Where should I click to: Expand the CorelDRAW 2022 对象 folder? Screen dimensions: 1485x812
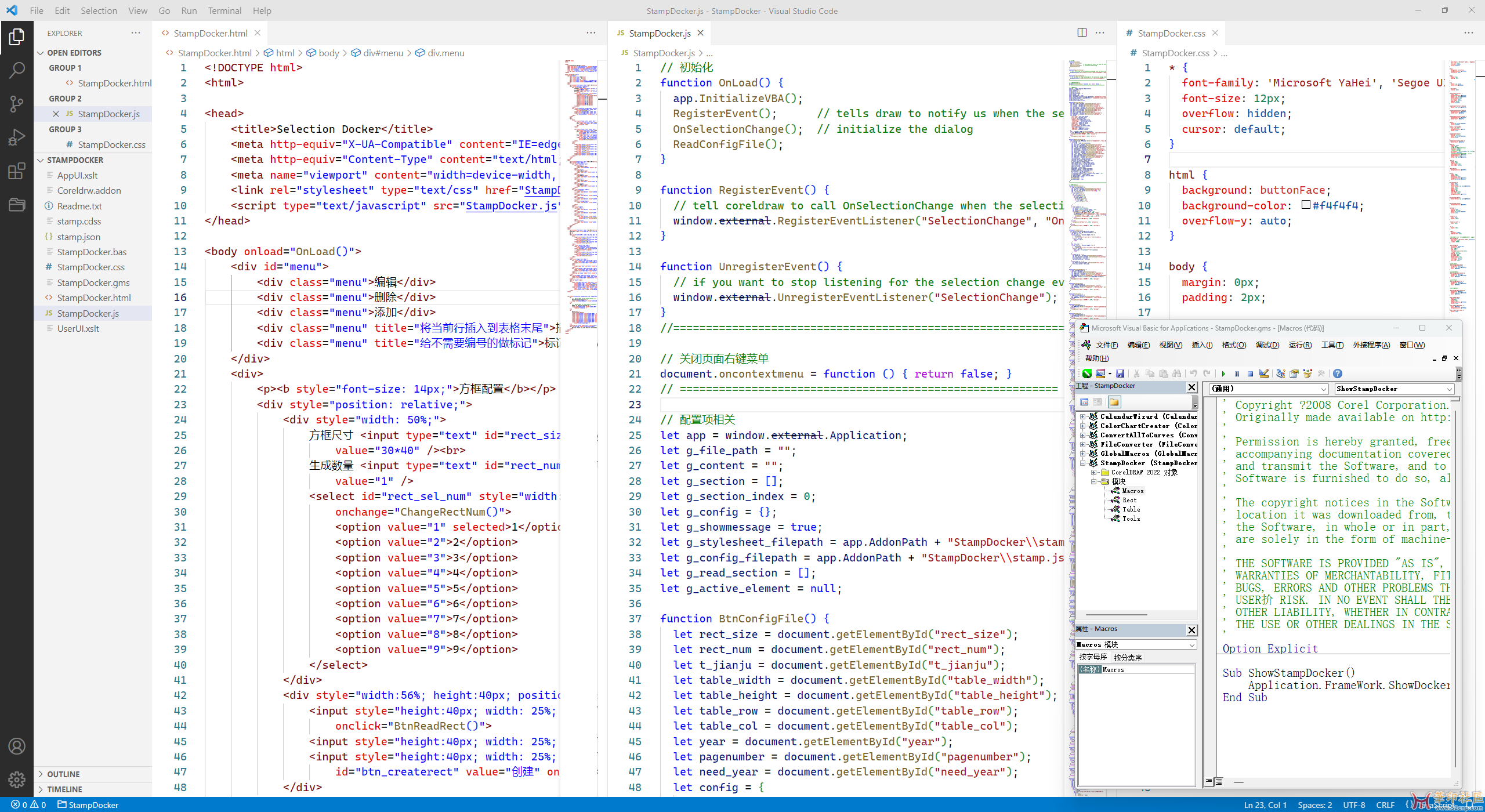tap(1093, 472)
